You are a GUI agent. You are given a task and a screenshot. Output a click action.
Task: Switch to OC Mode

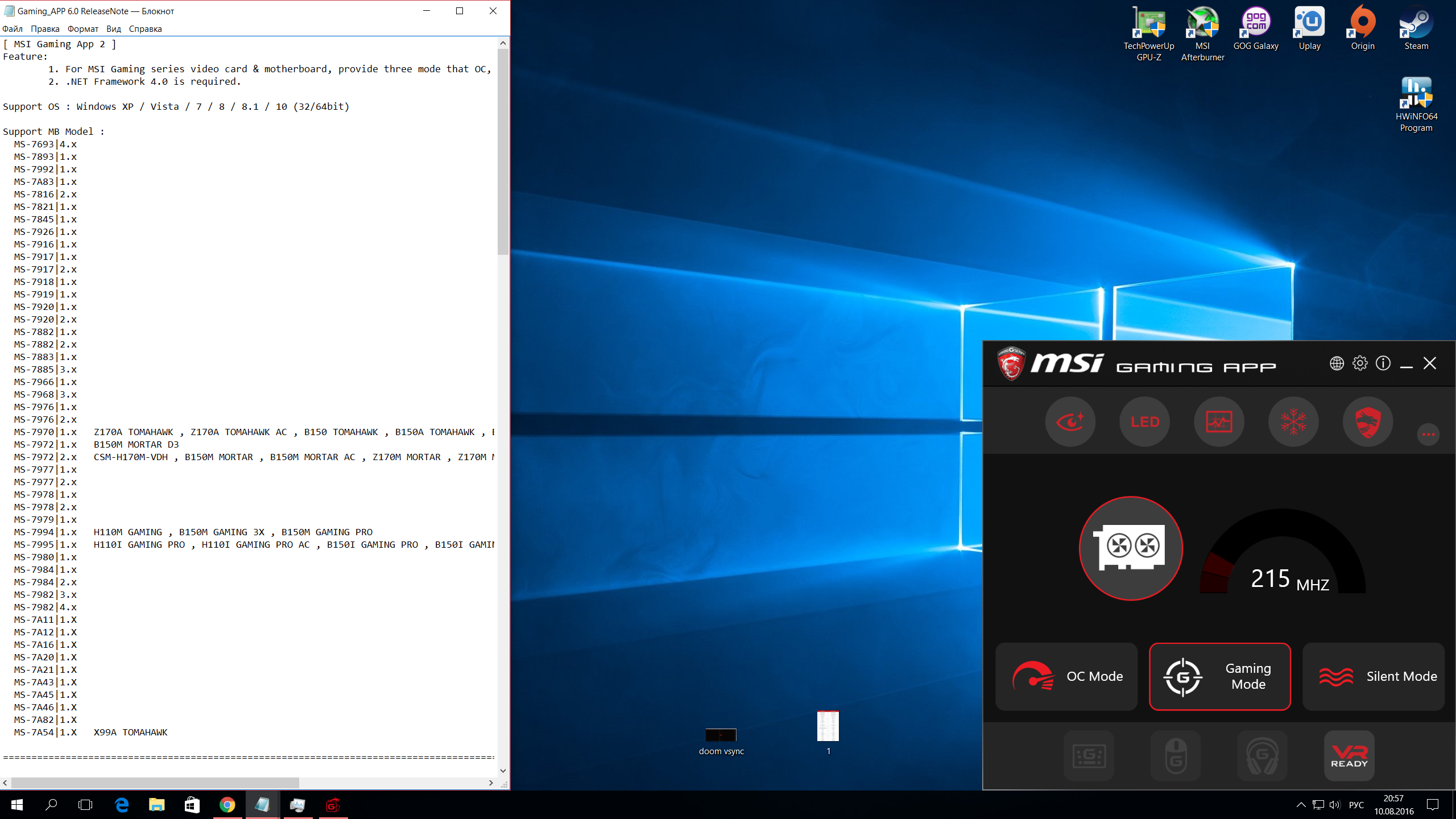(1066, 676)
